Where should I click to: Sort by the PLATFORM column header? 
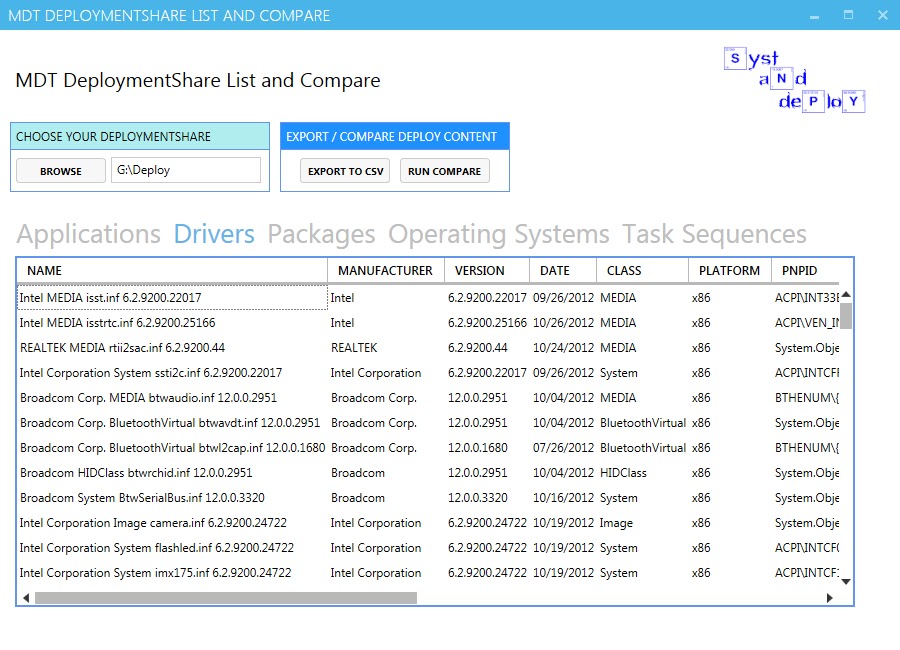729,270
